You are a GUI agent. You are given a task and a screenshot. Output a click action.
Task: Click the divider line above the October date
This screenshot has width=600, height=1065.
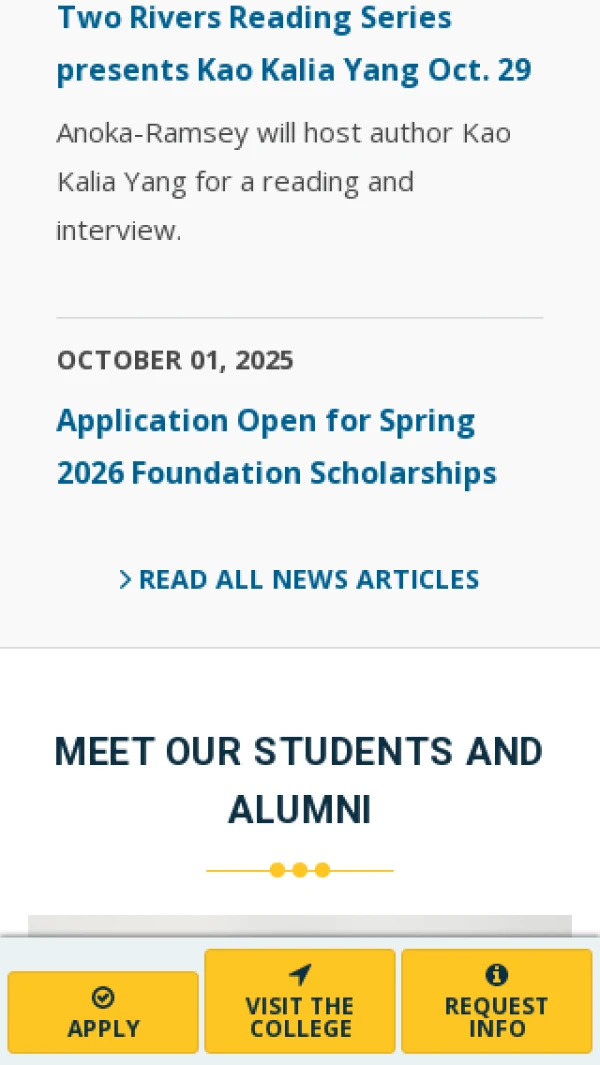[x=300, y=318]
